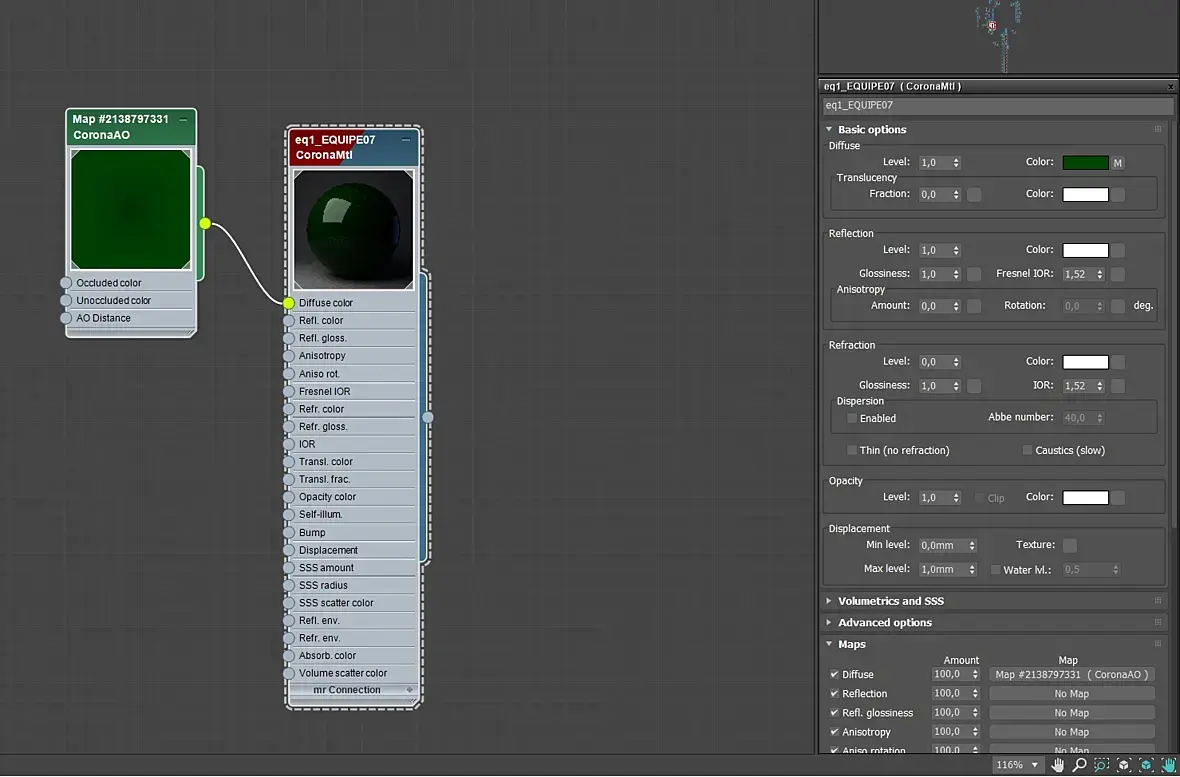The height and width of the screenshot is (777, 1180).
Task: Select the Pan hand tool
Action: (1057, 765)
